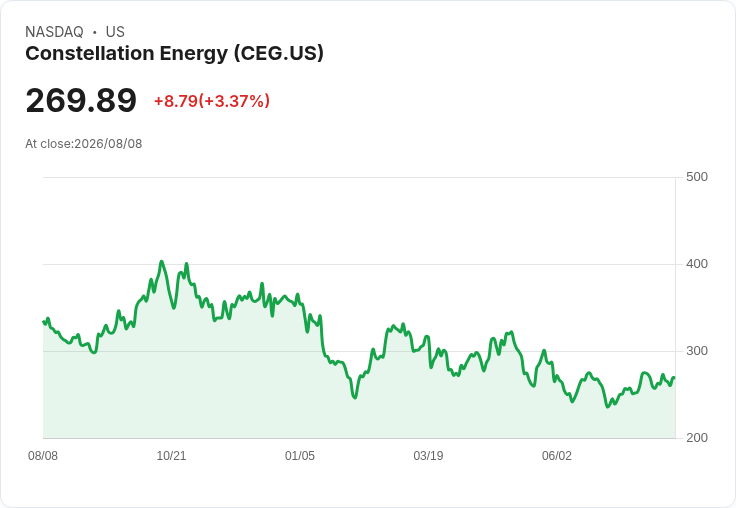The height and width of the screenshot is (508, 736).
Task: Select the 06/02 date axis label
Action: (557, 455)
